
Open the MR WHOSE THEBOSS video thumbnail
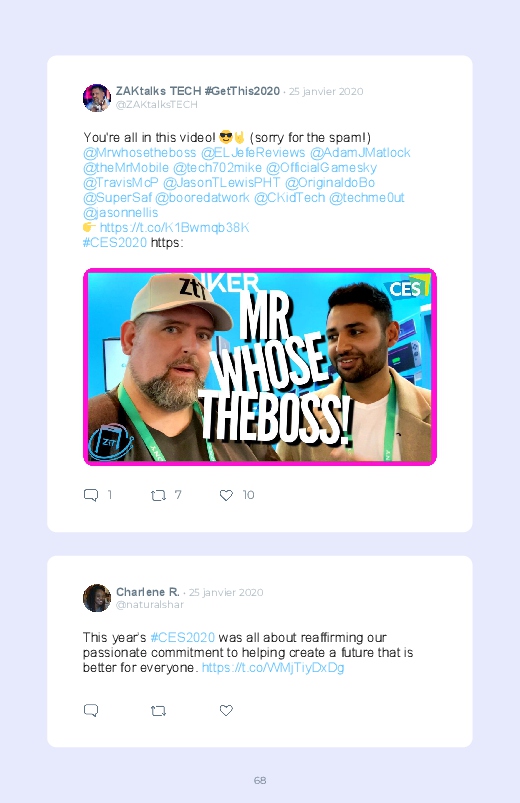[x=260, y=367]
